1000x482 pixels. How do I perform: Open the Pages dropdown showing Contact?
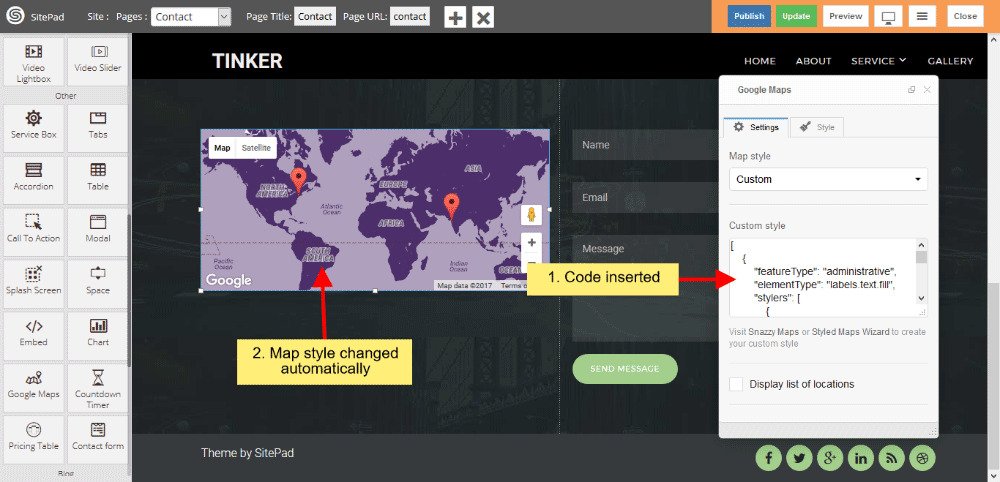point(194,17)
